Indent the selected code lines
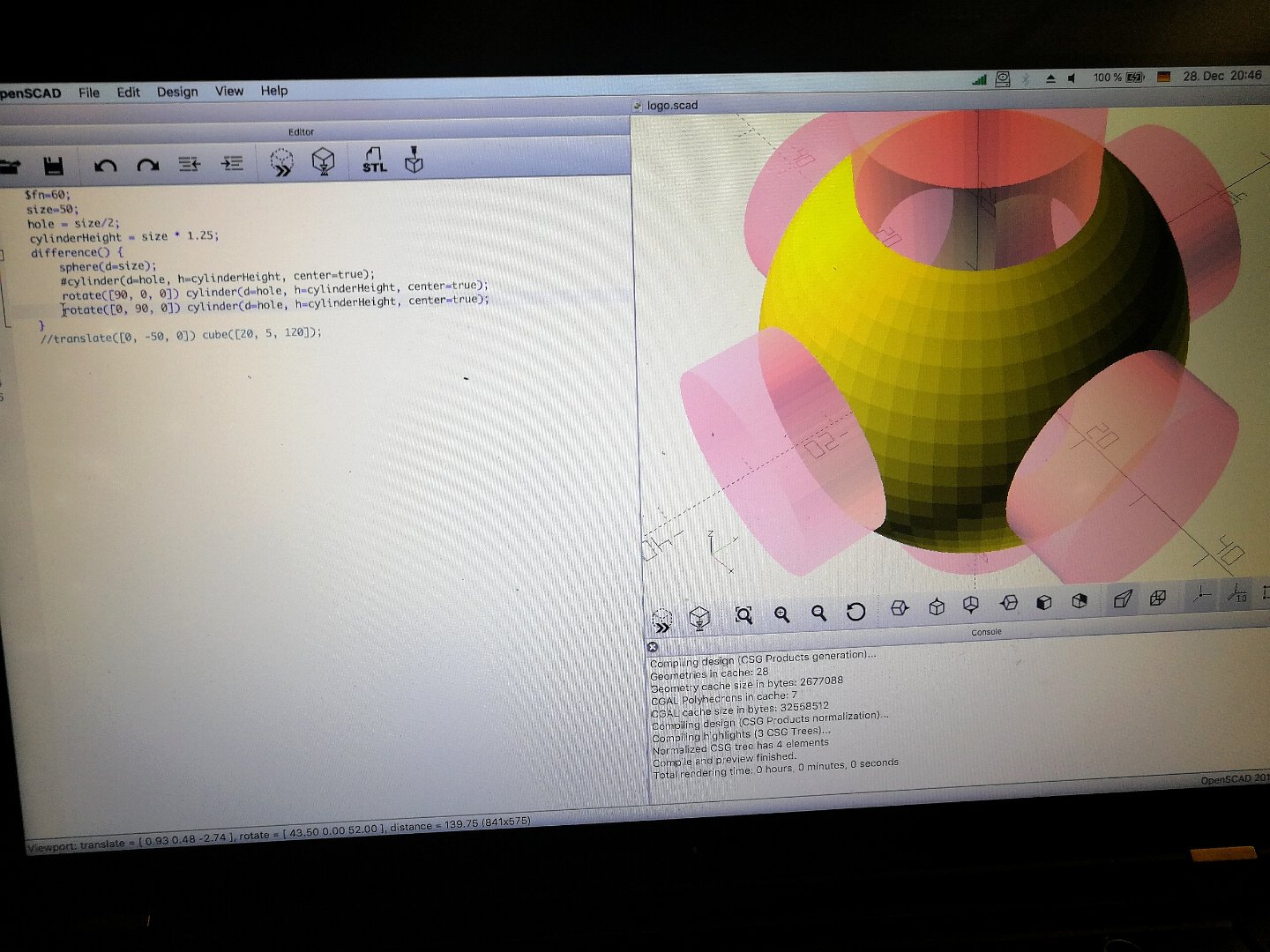This screenshot has width=1270, height=952. coord(232,163)
